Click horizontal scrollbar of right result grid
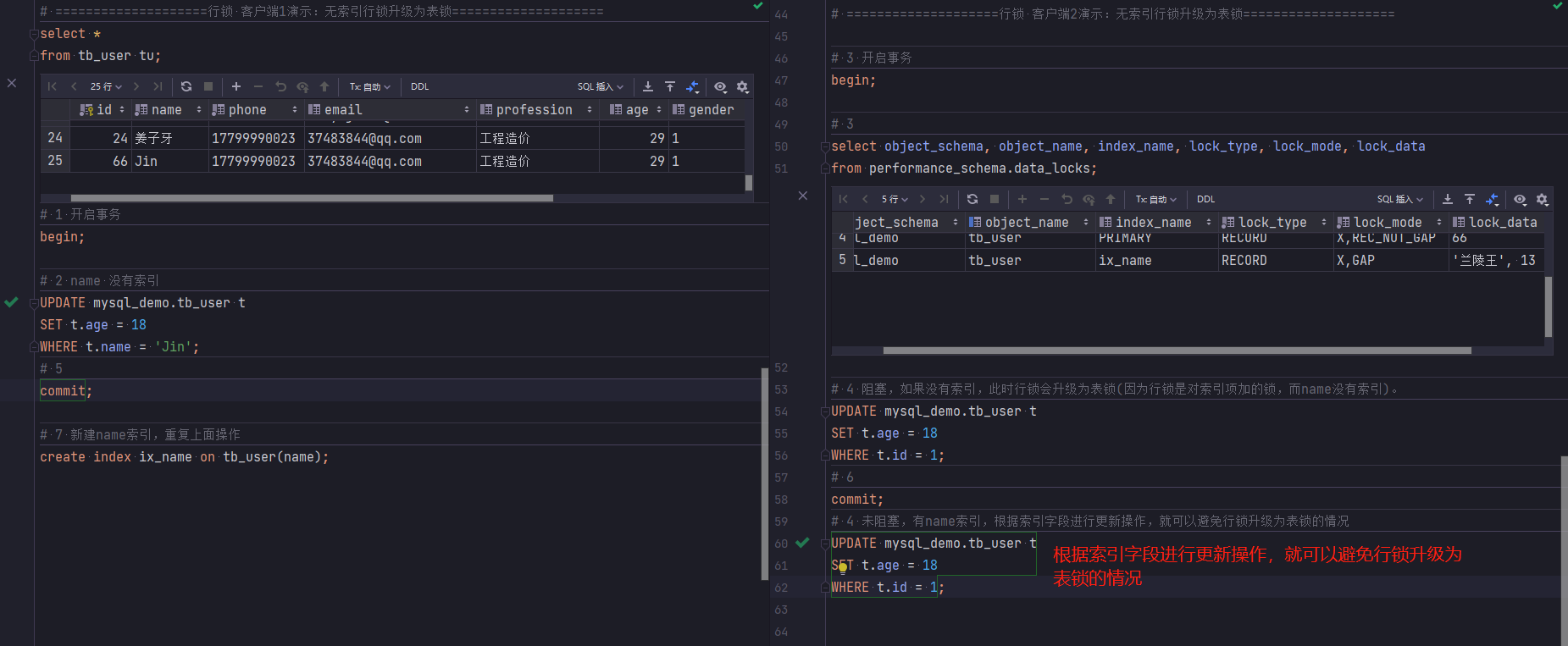1568x646 pixels. click(x=1177, y=351)
